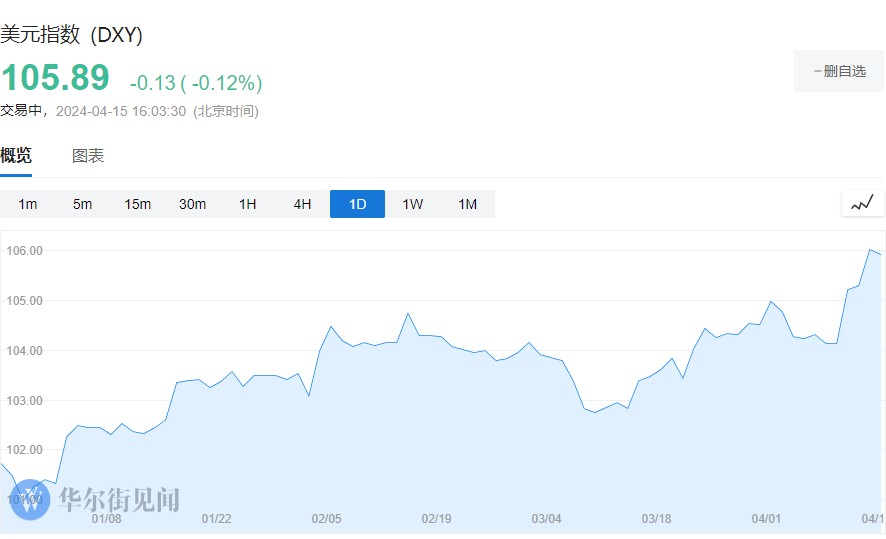Set chart period to 30m

pyautogui.click(x=192, y=204)
